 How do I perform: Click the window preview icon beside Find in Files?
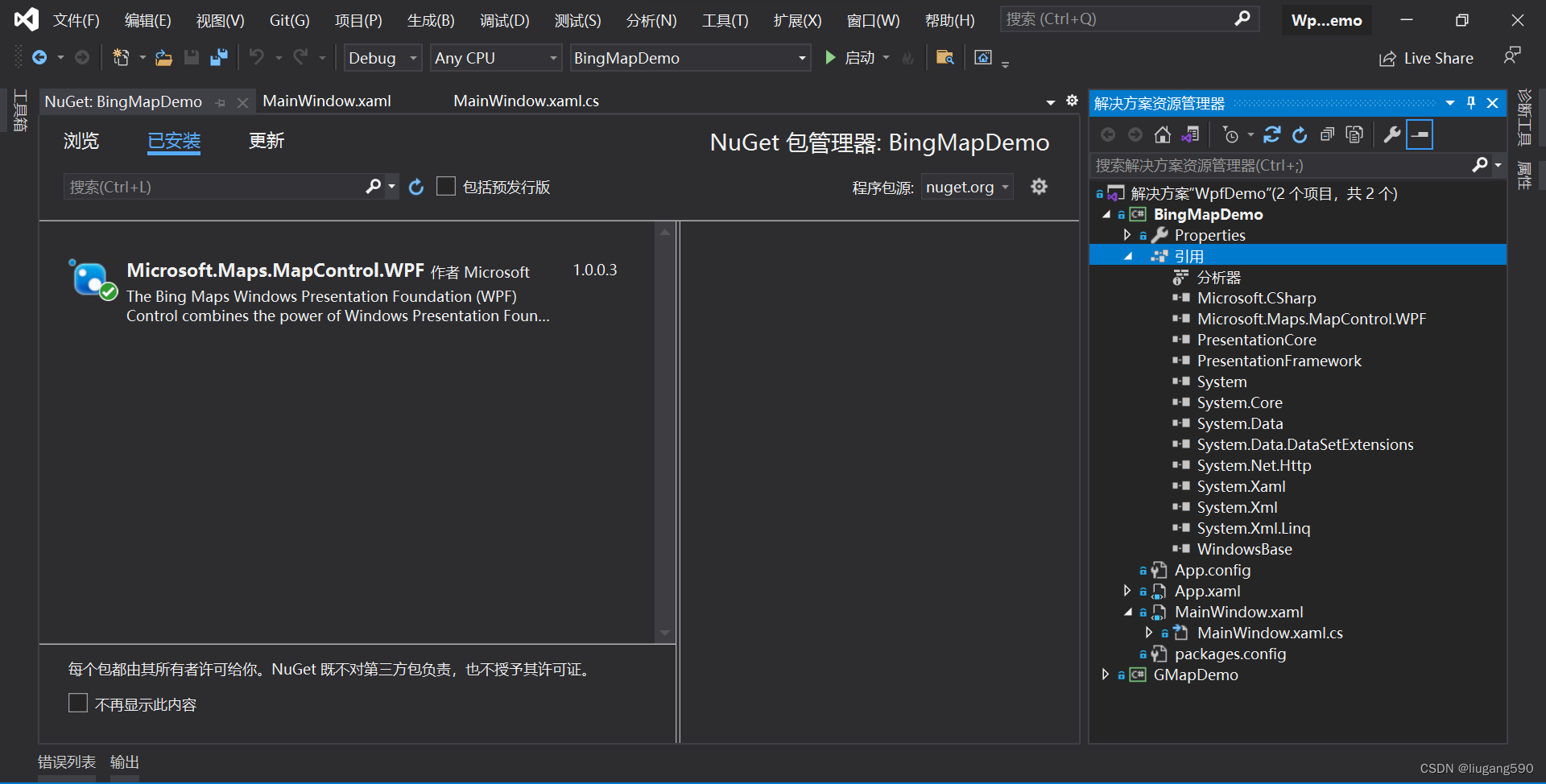983,57
